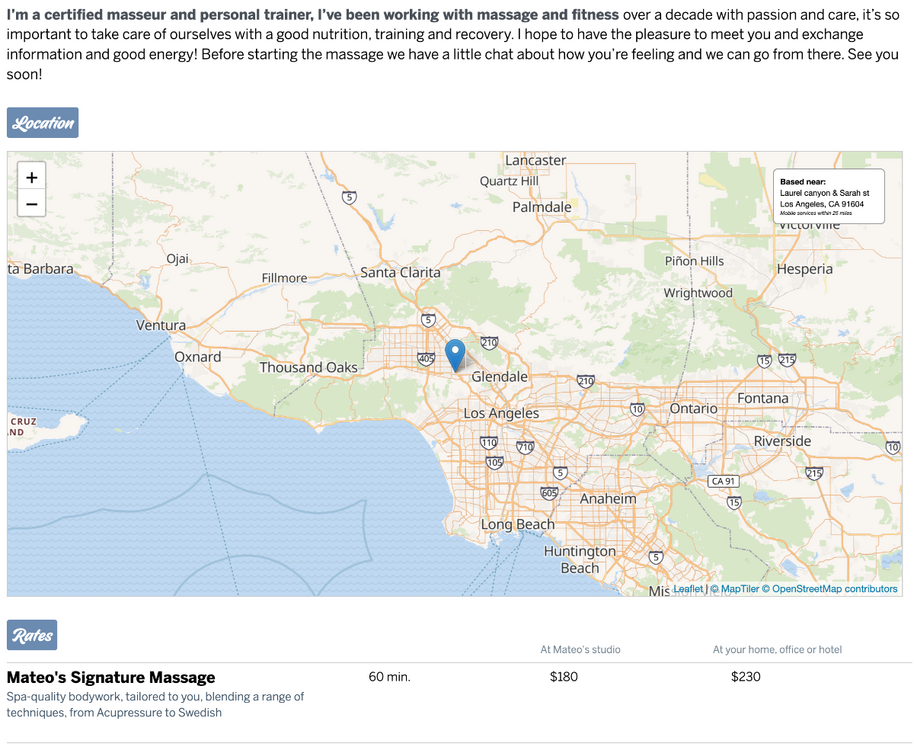Click the 105 freeway shield icon

point(494,462)
